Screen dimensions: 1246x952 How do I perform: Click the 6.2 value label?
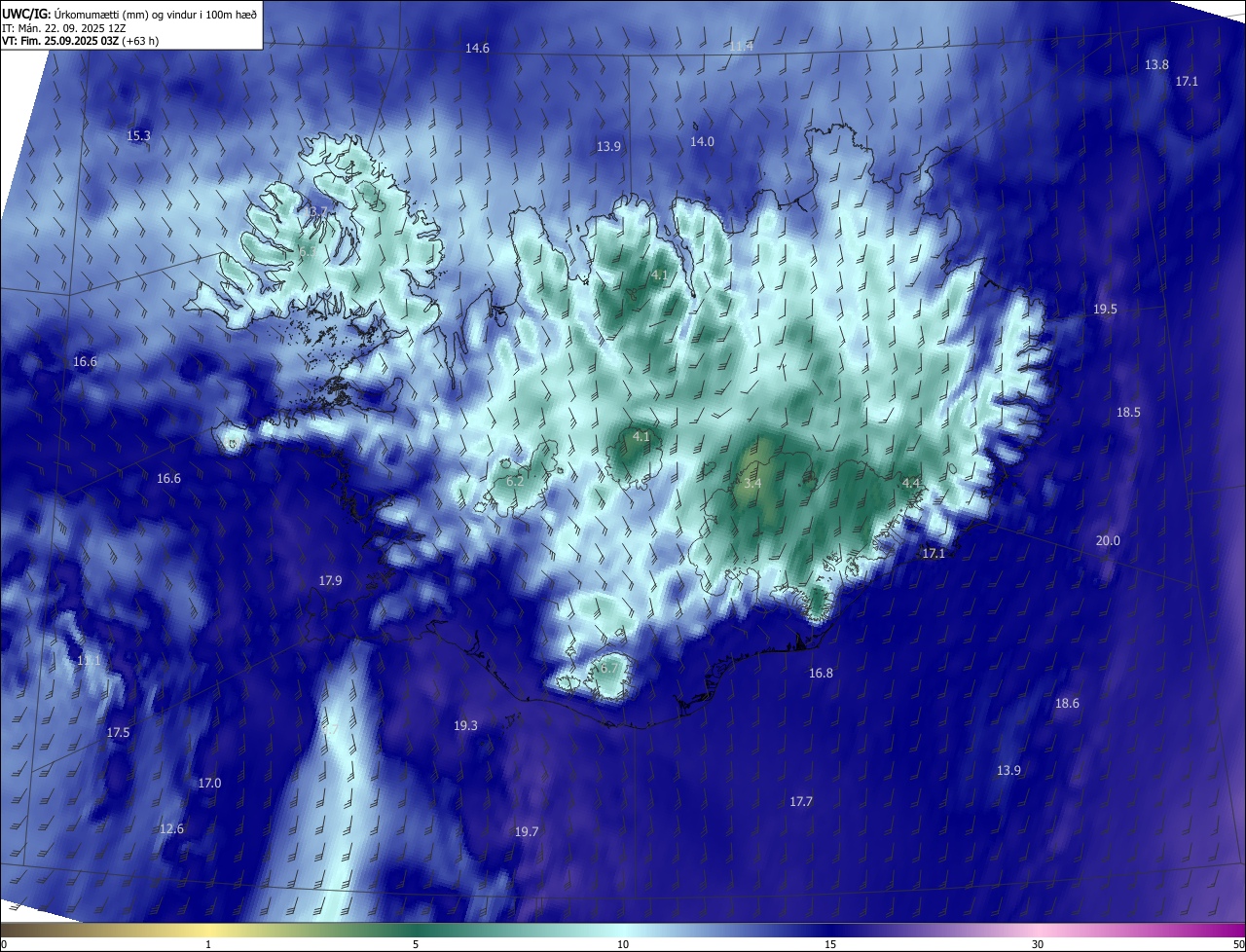516,481
